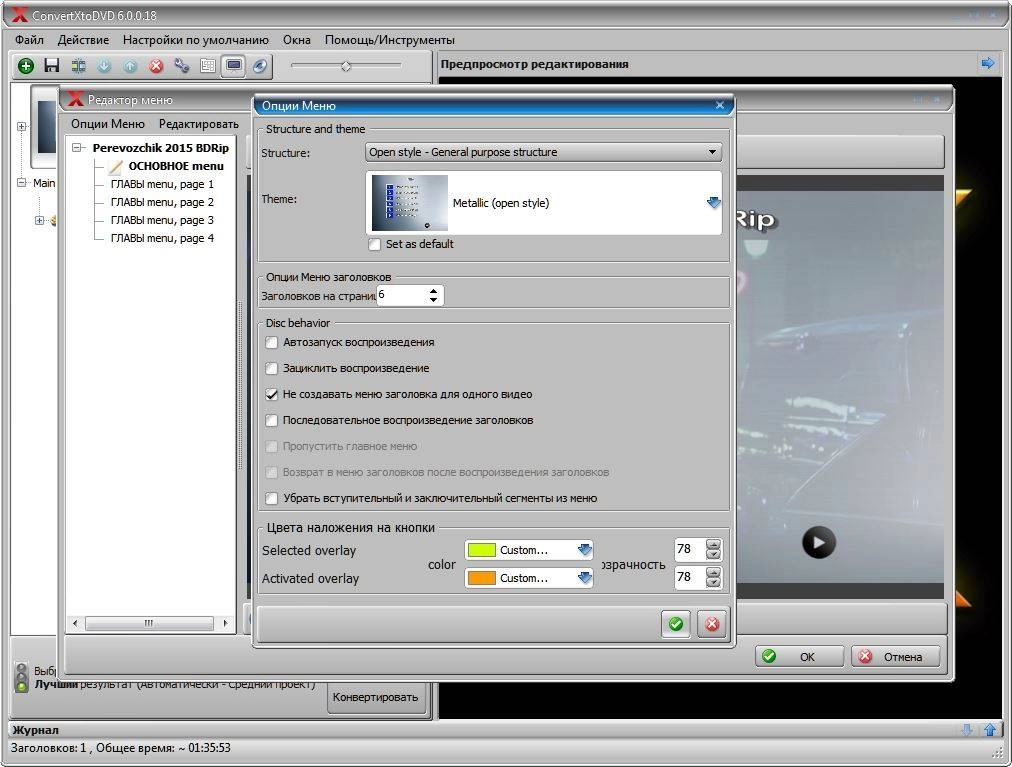Confirm options with green checkmark button
Screen dimensions: 1012x767
click(x=676, y=624)
